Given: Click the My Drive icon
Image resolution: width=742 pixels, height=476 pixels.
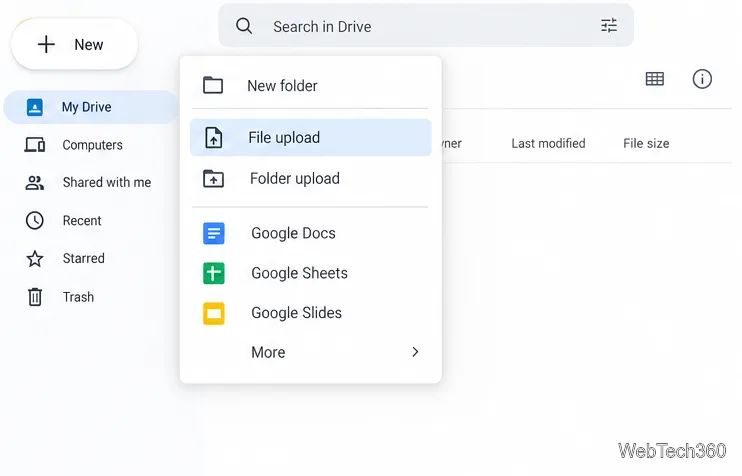Looking at the screenshot, I should [x=35, y=107].
